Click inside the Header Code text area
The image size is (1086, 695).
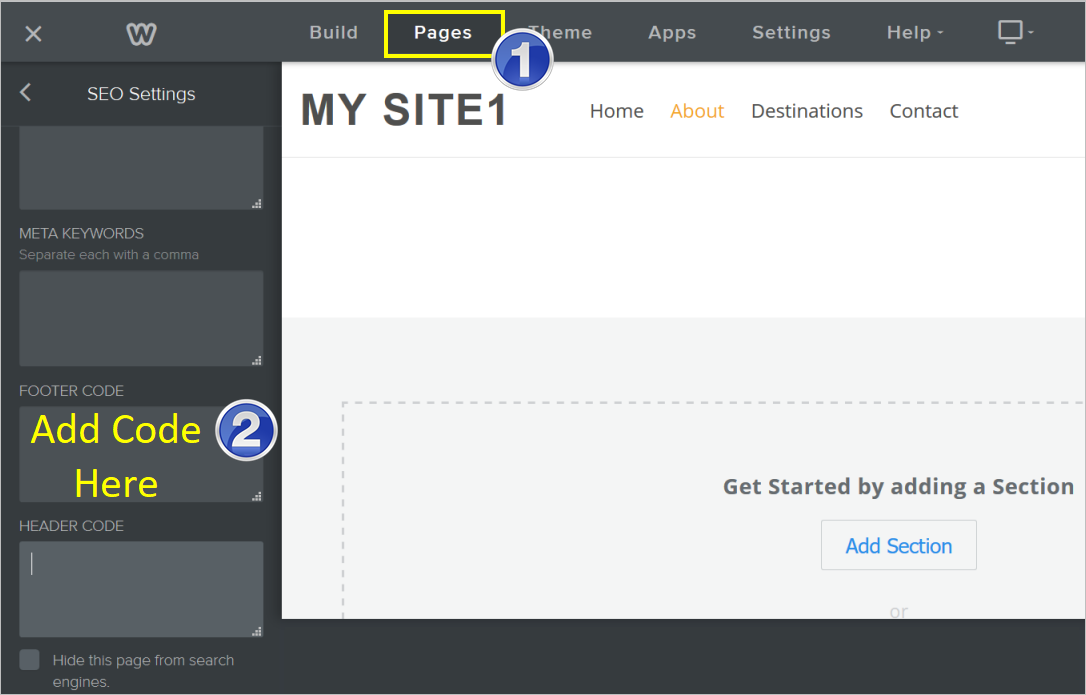pos(141,589)
